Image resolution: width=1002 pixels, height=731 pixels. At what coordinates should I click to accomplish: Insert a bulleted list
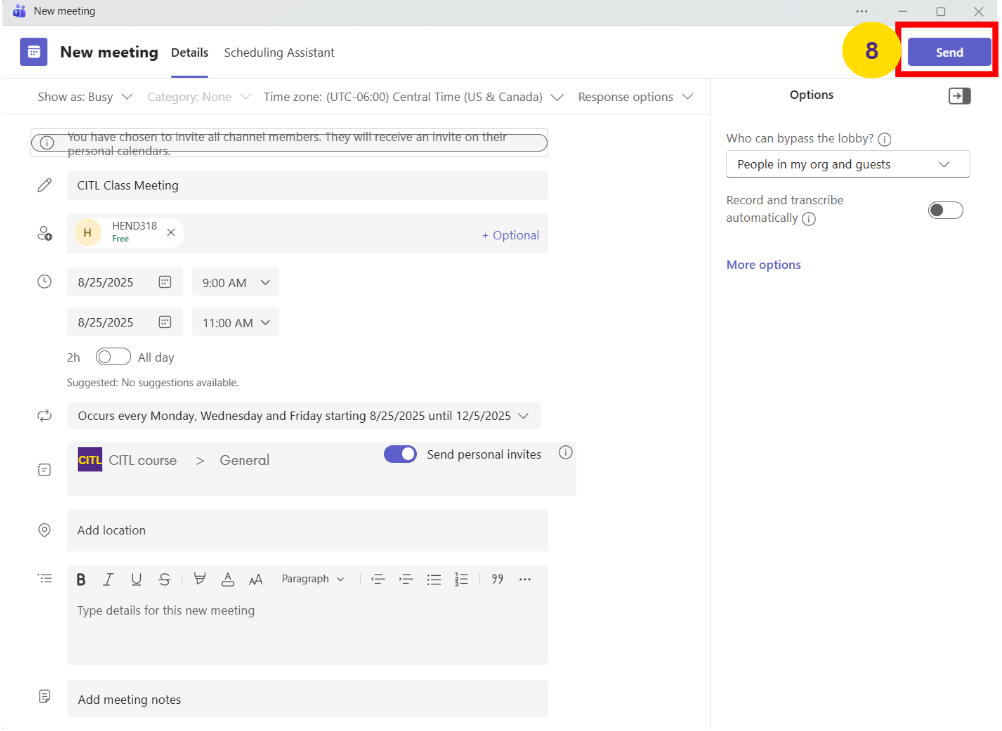[x=434, y=579]
